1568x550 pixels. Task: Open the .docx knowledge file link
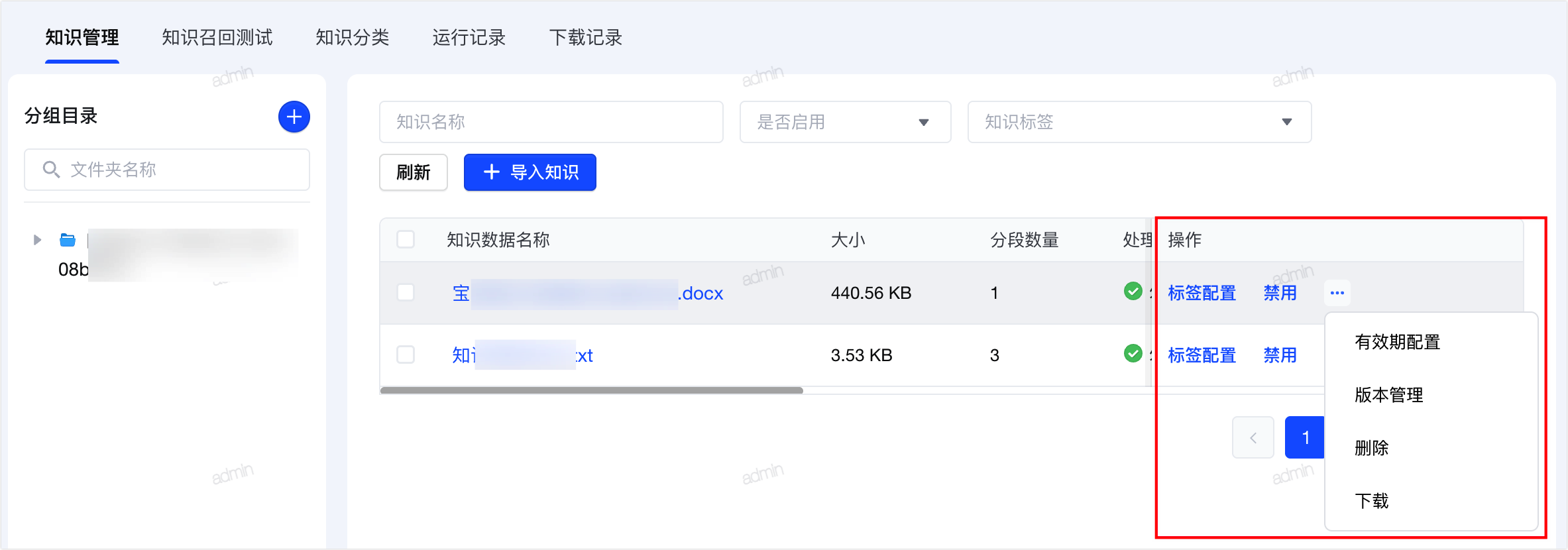(x=588, y=293)
